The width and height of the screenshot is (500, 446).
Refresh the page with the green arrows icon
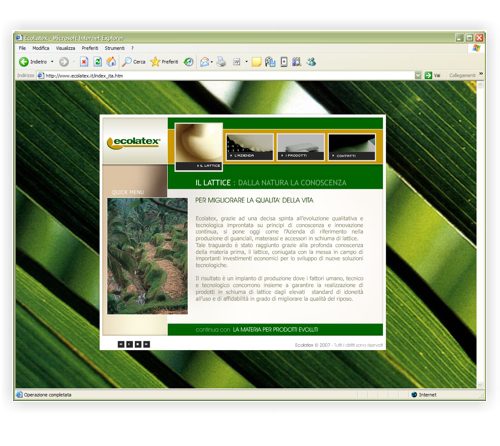point(98,62)
